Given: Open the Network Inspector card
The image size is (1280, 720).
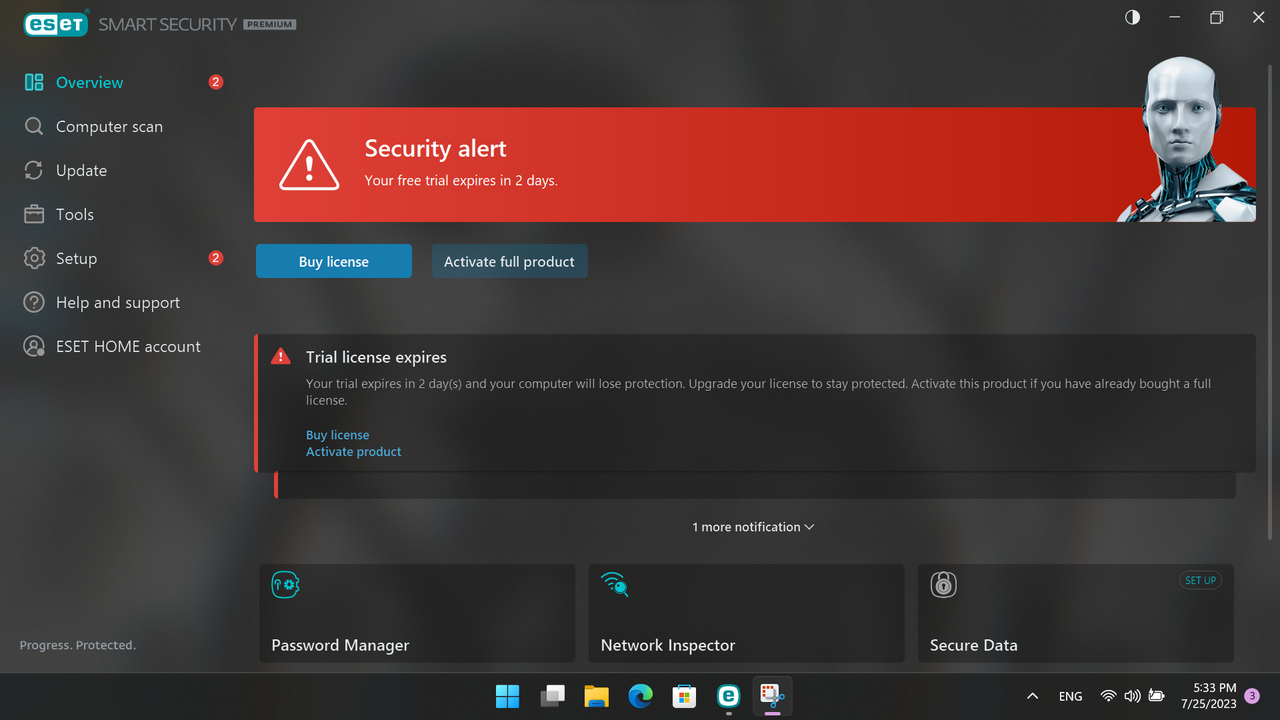Looking at the screenshot, I should (746, 613).
